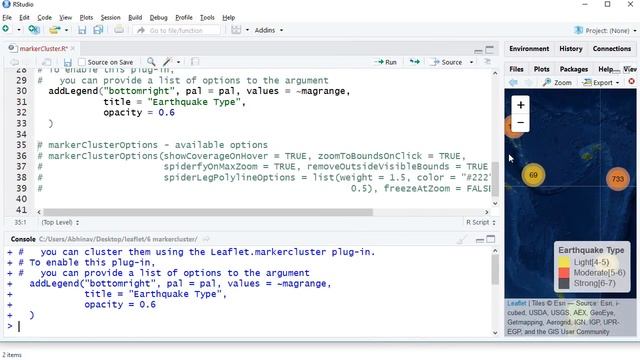The image size is (640, 360).
Task: Click the yellow 69 marker cluster
Action: pyautogui.click(x=533, y=175)
